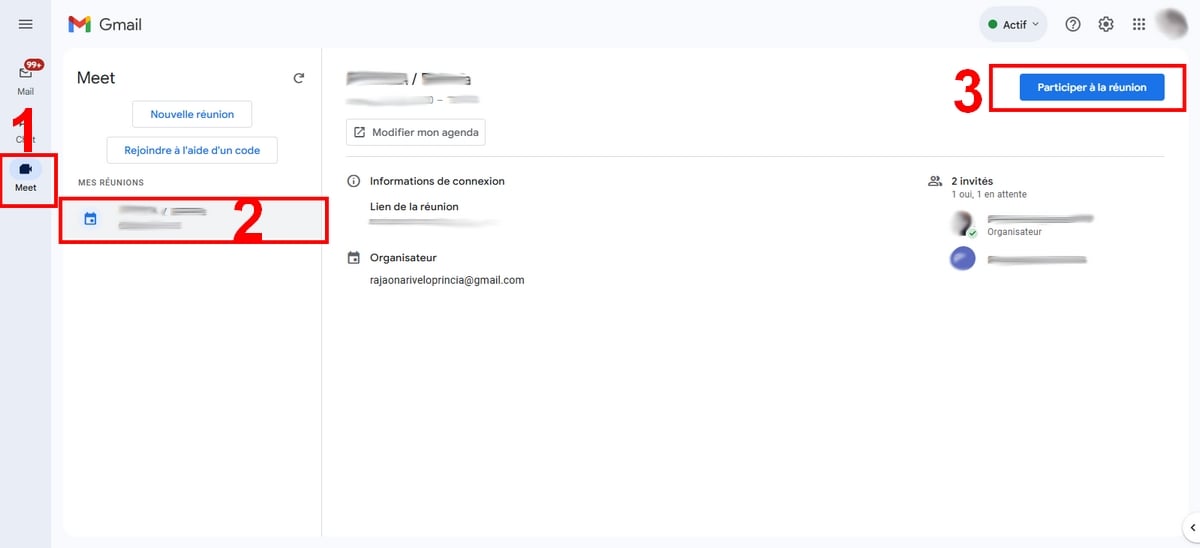
Task: Click the 'Lien de la réunion' label
Action: point(414,206)
